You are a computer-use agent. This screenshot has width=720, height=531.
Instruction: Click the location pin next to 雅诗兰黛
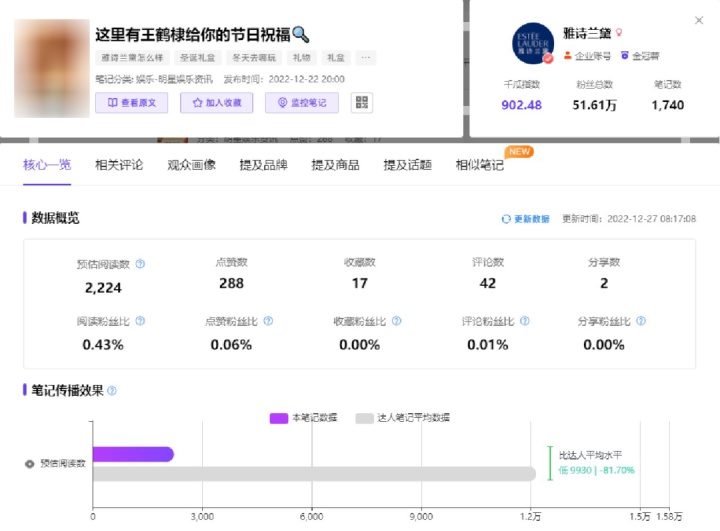(619, 33)
